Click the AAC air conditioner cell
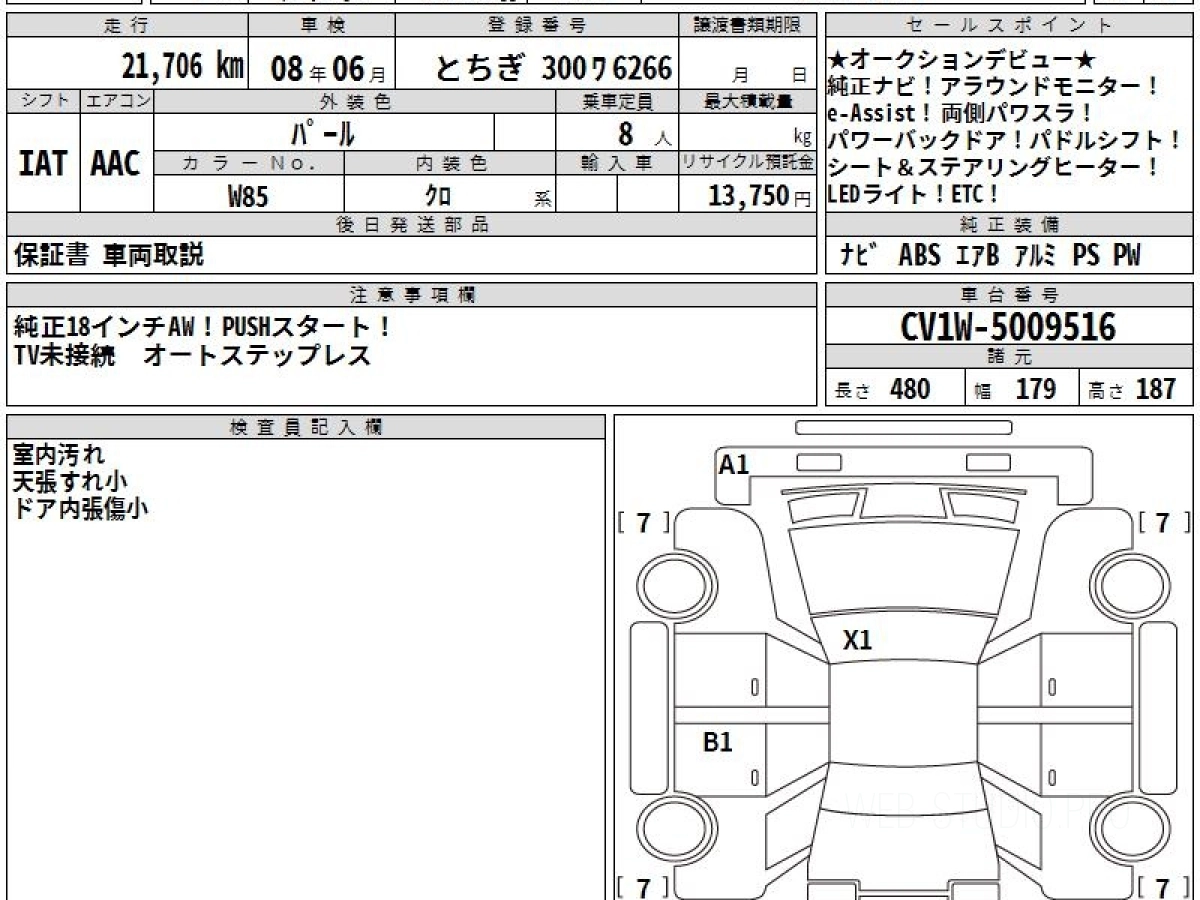The image size is (1200, 900). tap(116, 164)
